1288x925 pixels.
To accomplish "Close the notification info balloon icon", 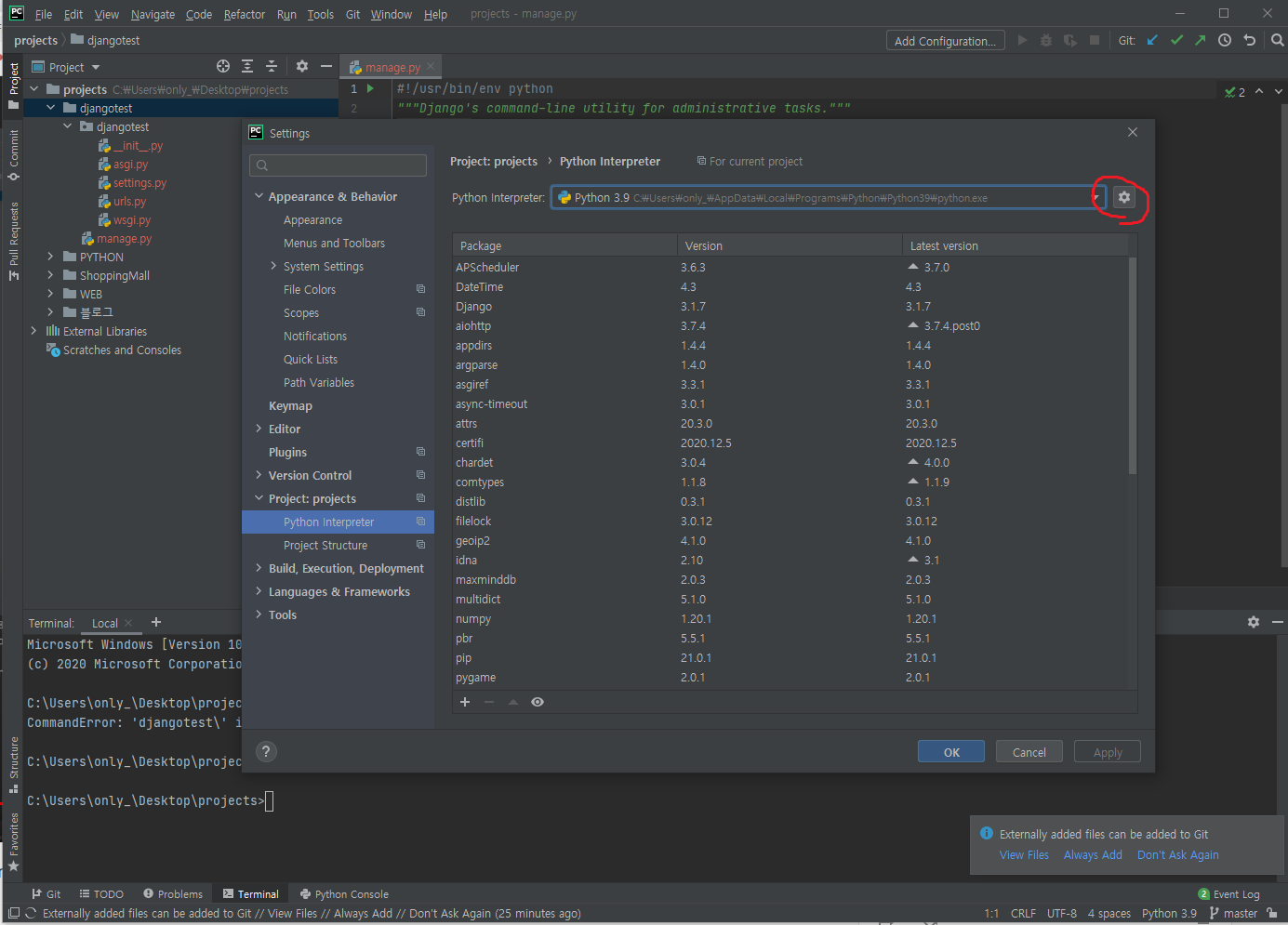I will pyautogui.click(x=987, y=833).
